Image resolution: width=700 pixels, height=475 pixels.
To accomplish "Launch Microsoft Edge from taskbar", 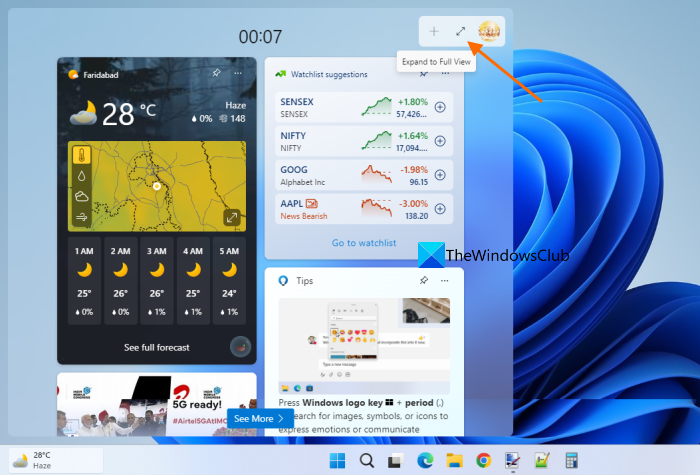I will (x=425, y=460).
